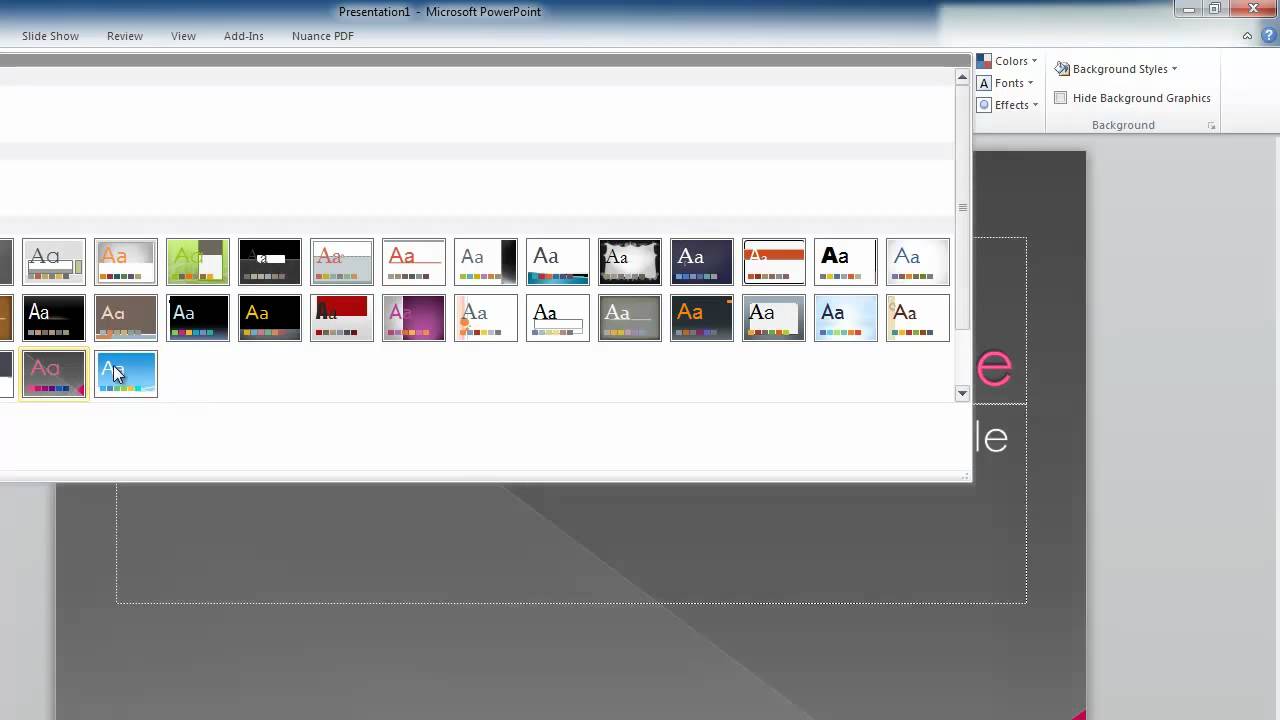Apply black theme with light-blue Aa
The width and height of the screenshot is (1280, 720).
pos(198,318)
